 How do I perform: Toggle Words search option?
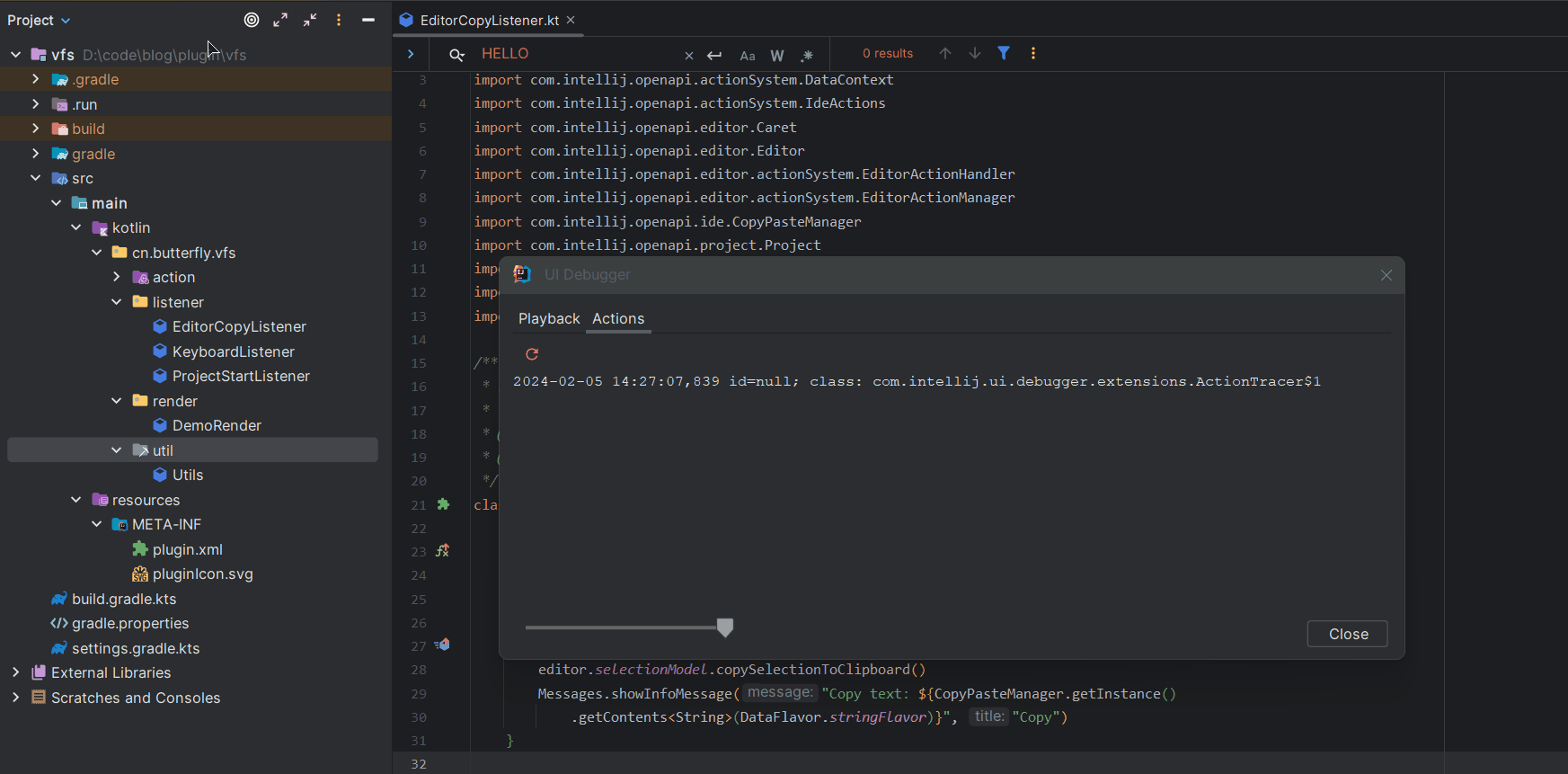coord(777,56)
